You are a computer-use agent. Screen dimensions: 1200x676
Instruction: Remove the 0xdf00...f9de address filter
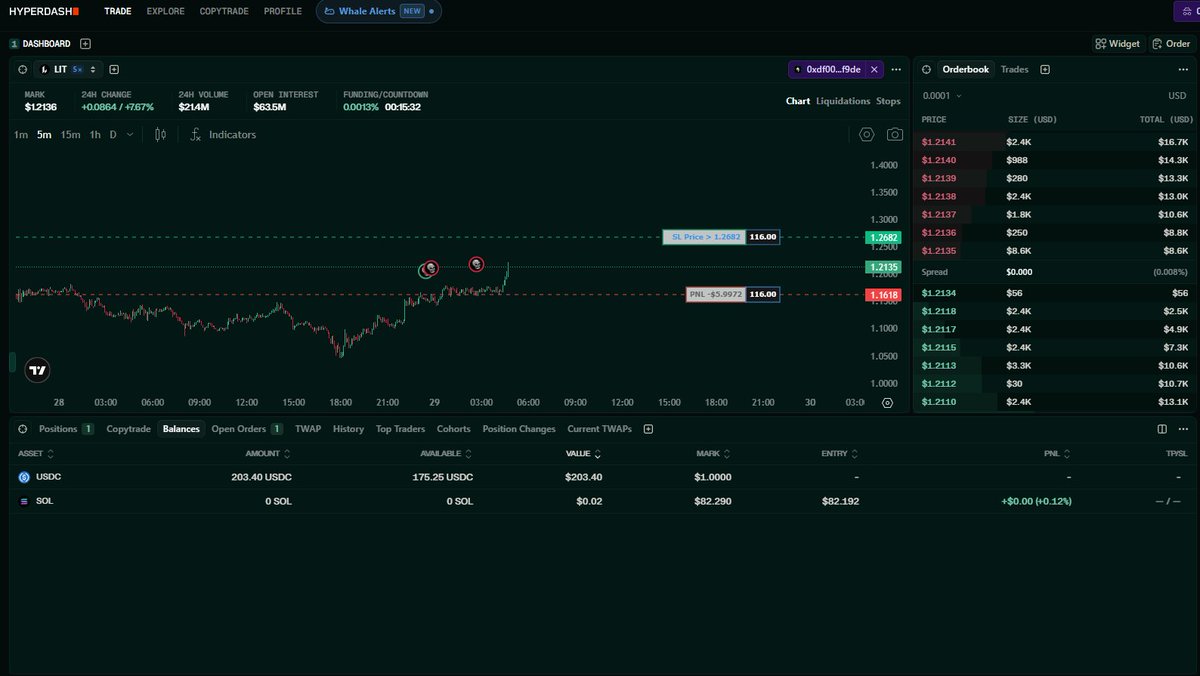coord(874,70)
